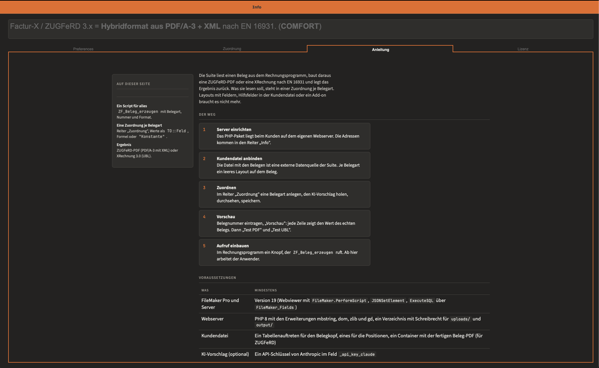Viewport: 599px width, 368px height.
Task: Click the 'uploads/' code in Webserver row
Action: [x=461, y=319]
